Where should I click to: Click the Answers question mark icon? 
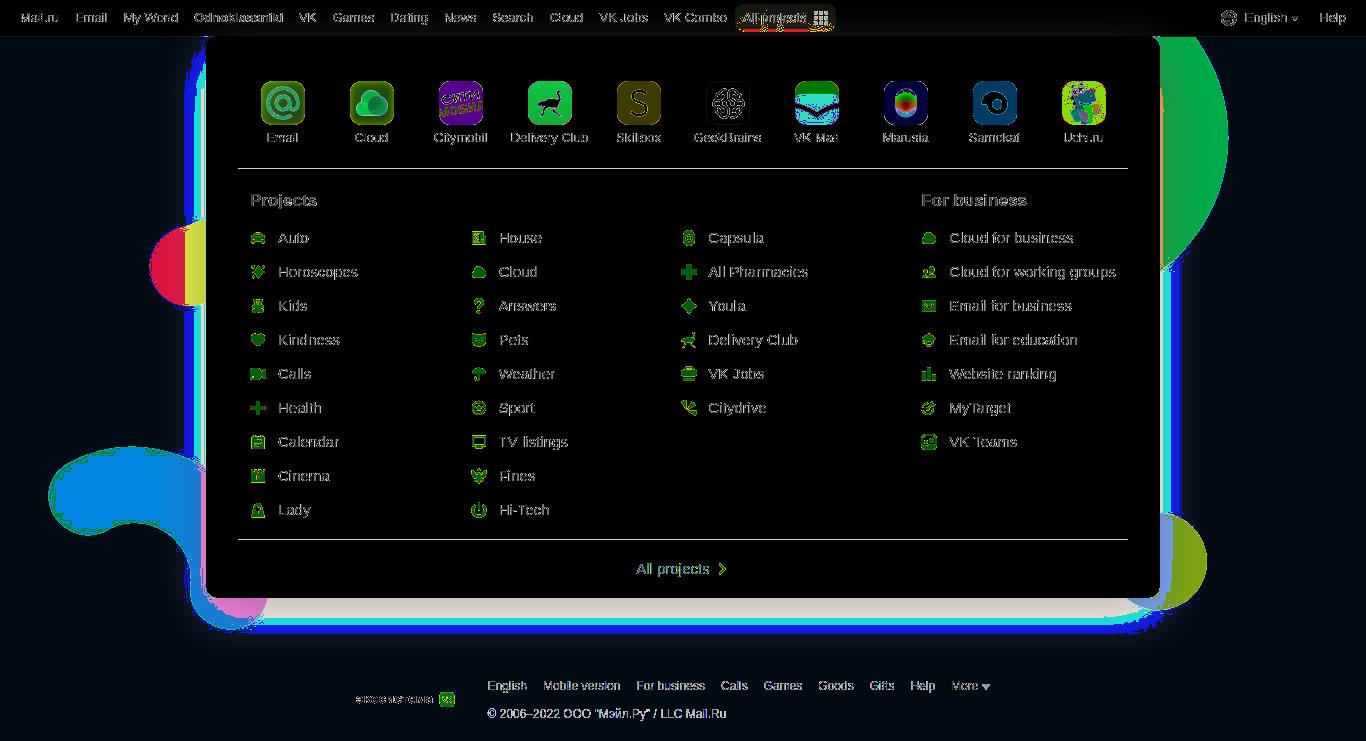click(x=479, y=306)
